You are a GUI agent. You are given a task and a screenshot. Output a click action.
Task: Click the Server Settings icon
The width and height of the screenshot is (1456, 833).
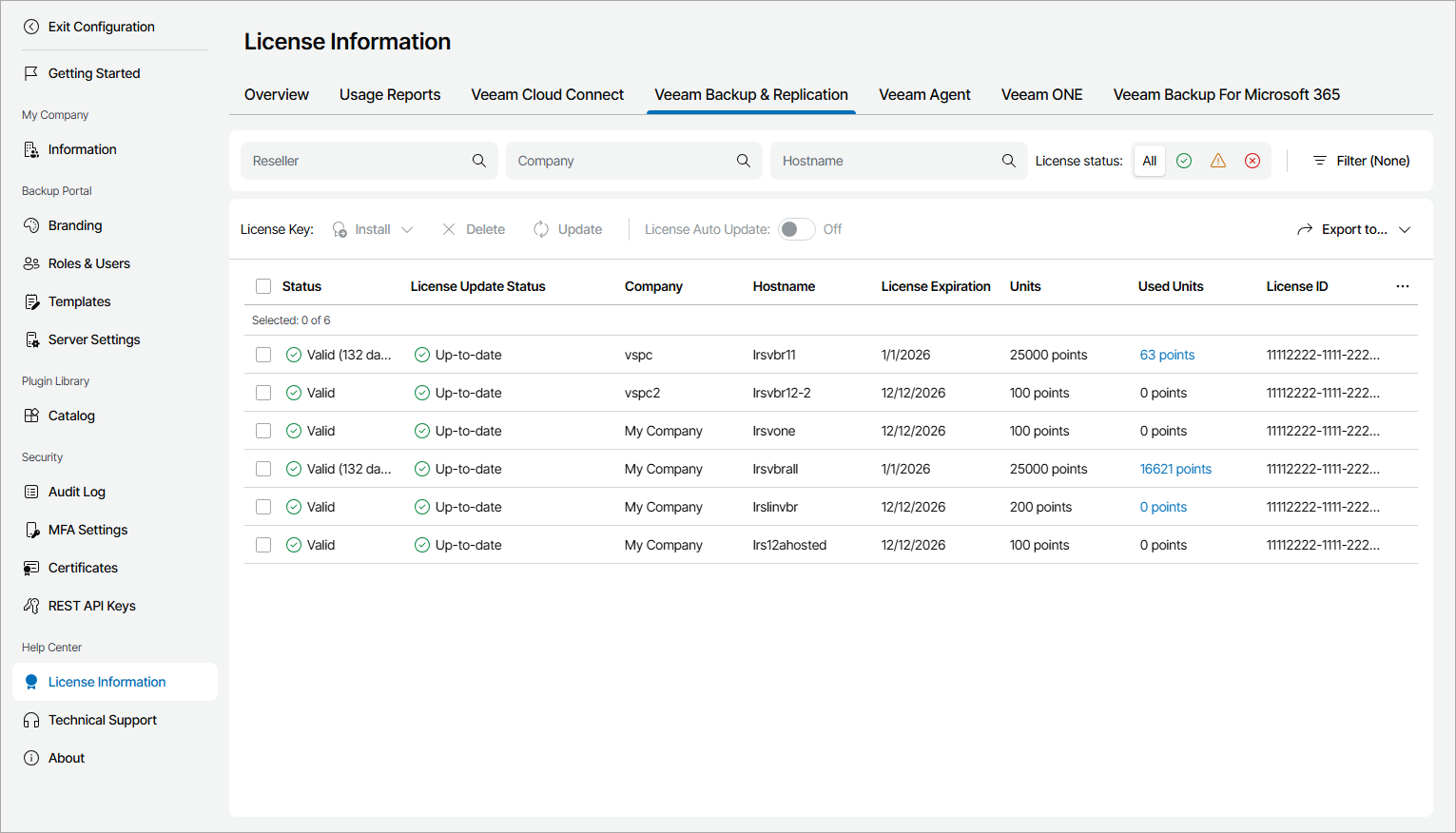(31, 339)
